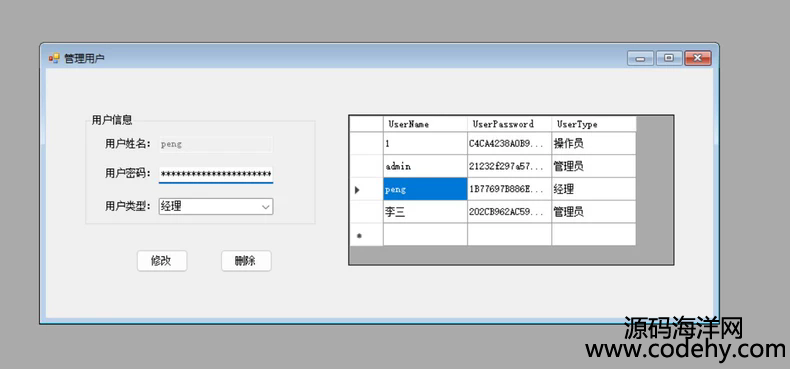Maximize the 管理用户 window

[x=669, y=58]
